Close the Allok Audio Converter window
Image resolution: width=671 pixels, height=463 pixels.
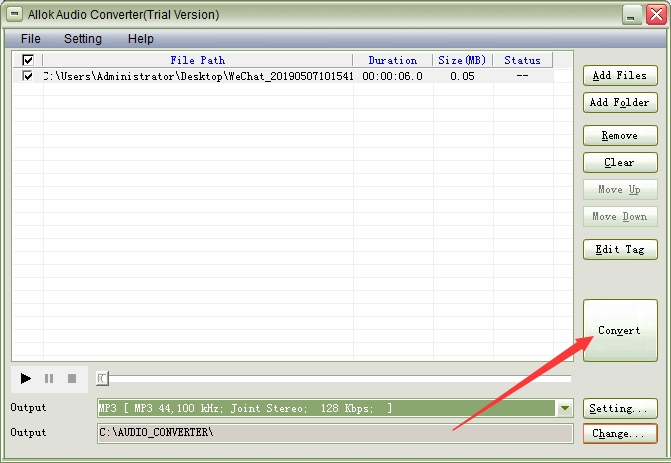pos(656,15)
